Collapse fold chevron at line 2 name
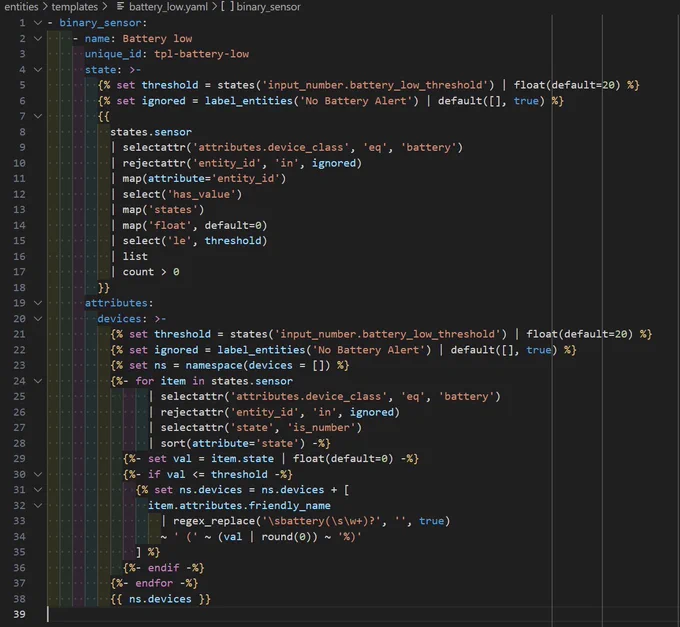This screenshot has height=627, width=680. (38, 39)
